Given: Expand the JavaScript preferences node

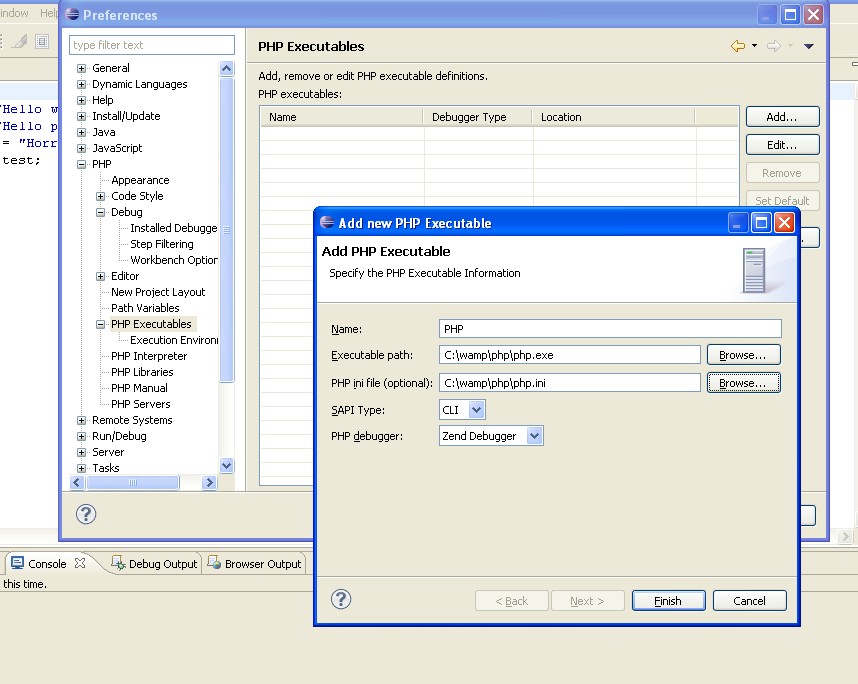Looking at the screenshot, I should pos(82,148).
